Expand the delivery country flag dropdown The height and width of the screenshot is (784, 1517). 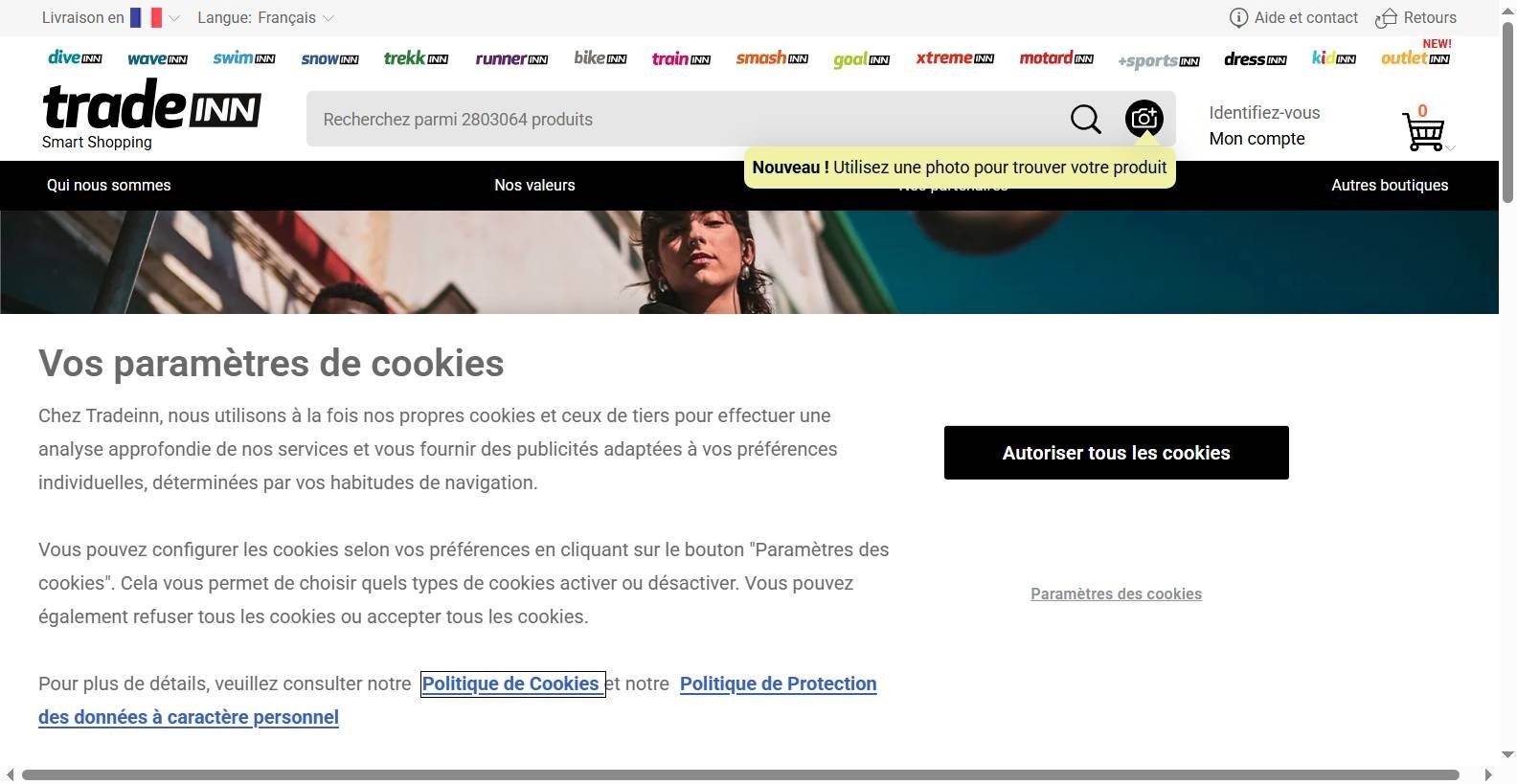[155, 17]
